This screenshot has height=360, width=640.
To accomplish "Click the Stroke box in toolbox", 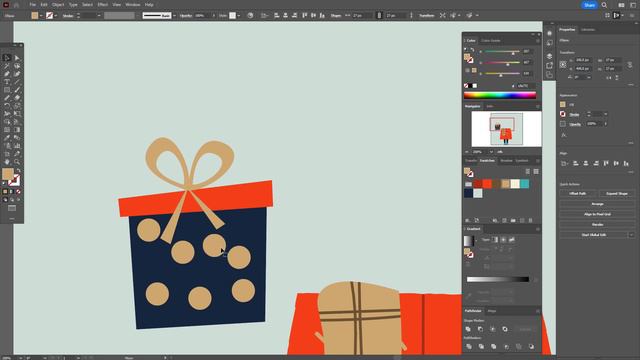I will [14, 180].
